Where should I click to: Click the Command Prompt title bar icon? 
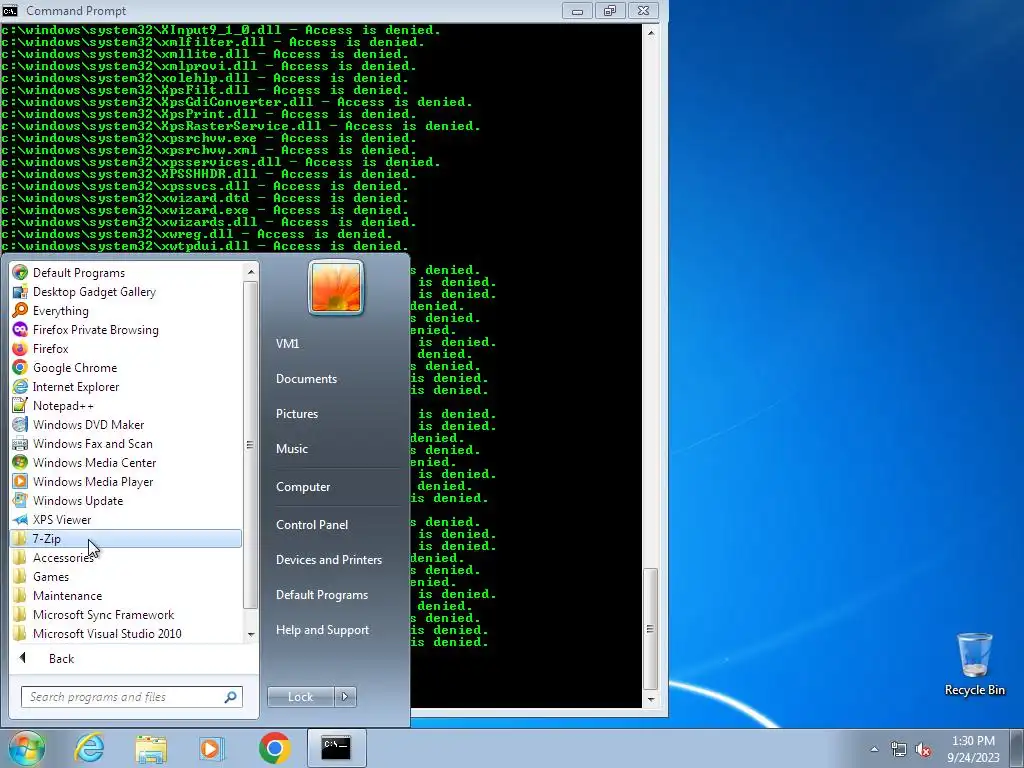10,10
